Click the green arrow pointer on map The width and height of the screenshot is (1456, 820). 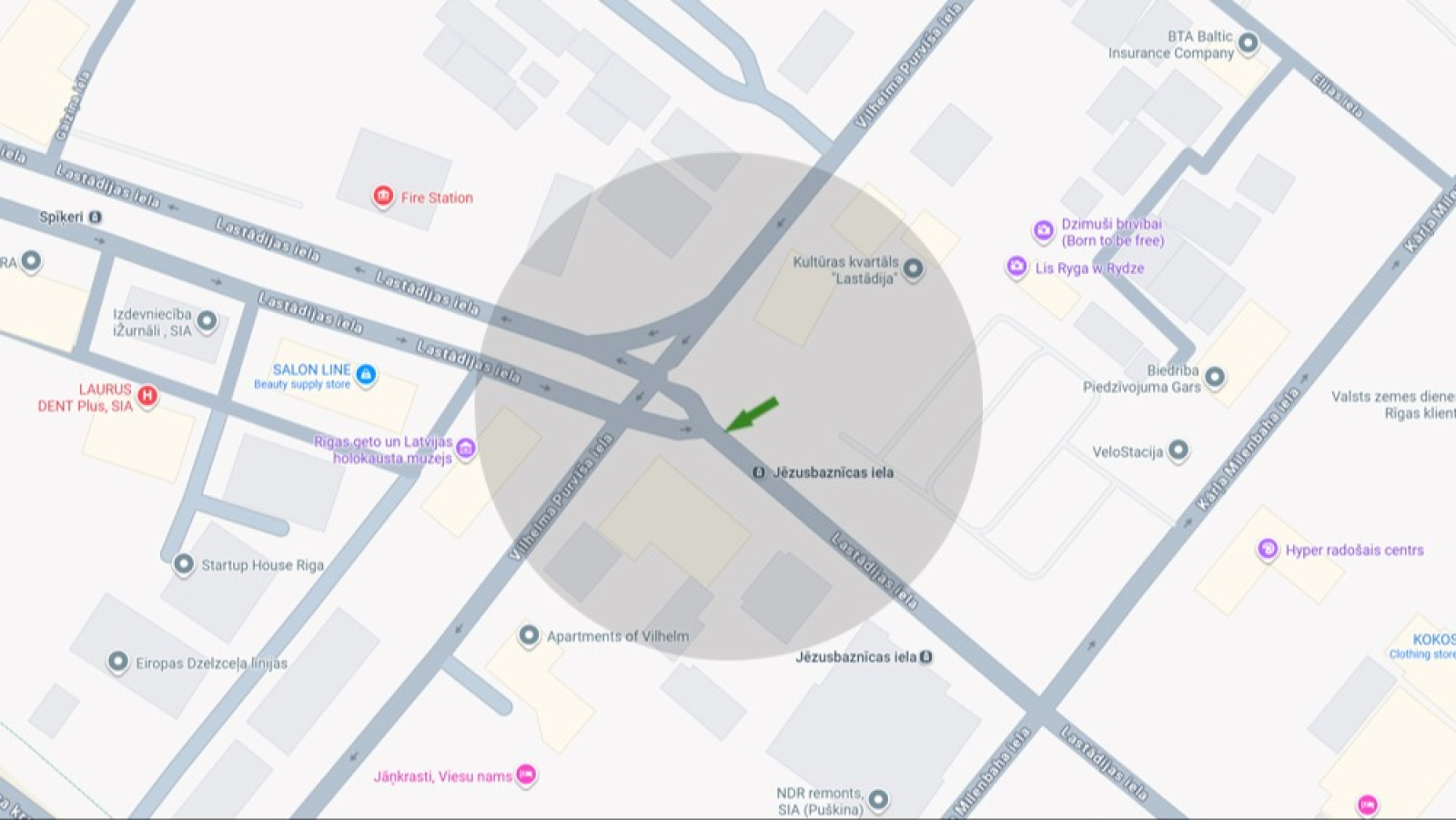tap(752, 413)
